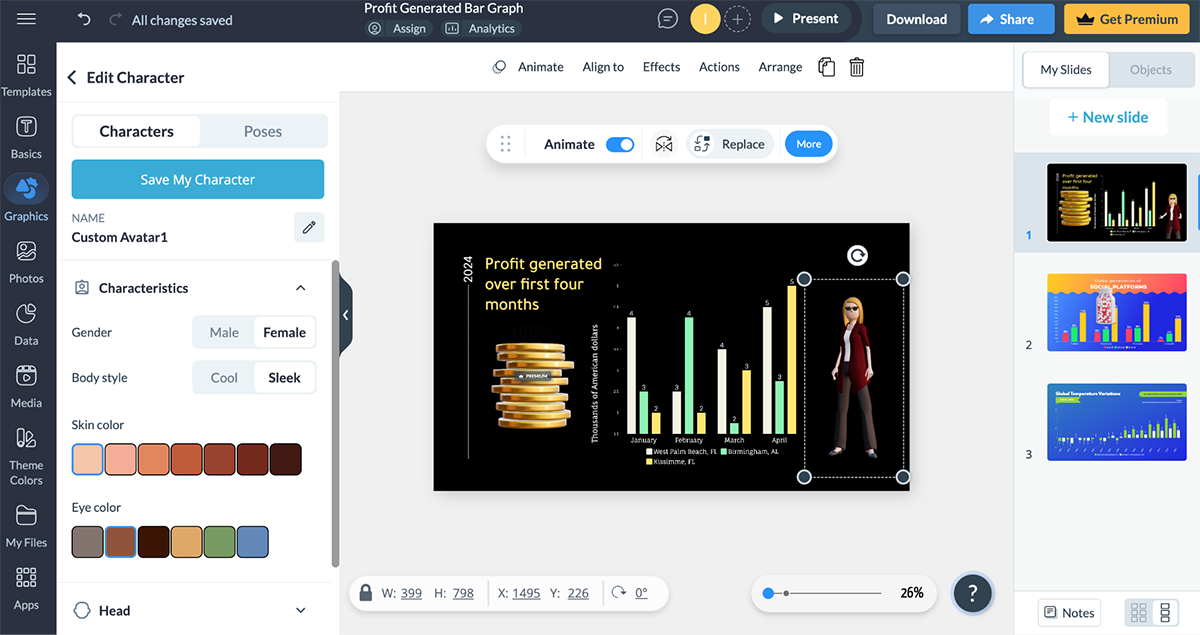Select Male as the character gender
Image resolution: width=1200 pixels, height=635 pixels.
(223, 331)
